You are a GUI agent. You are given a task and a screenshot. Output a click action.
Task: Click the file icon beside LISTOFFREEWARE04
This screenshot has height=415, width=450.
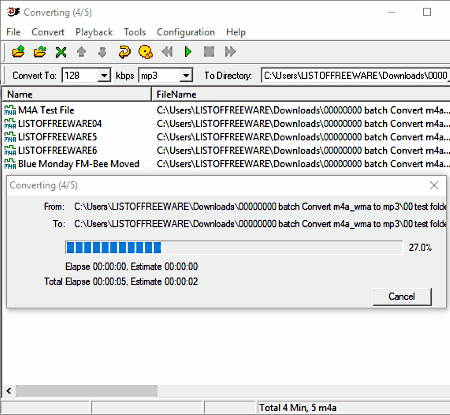pyautogui.click(x=10, y=123)
